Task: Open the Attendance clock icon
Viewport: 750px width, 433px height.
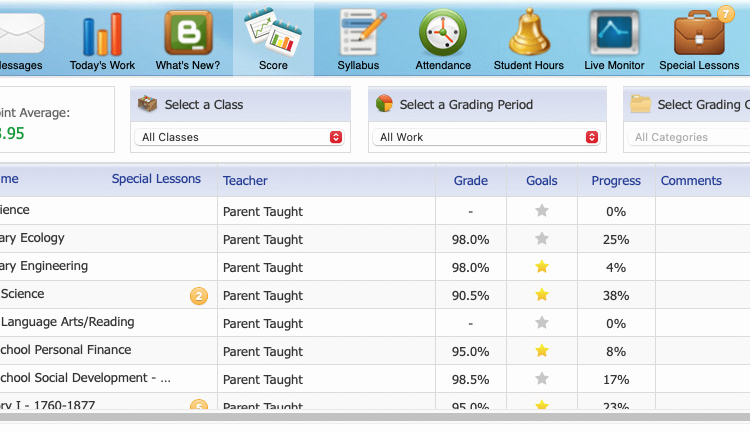Action: point(443,35)
